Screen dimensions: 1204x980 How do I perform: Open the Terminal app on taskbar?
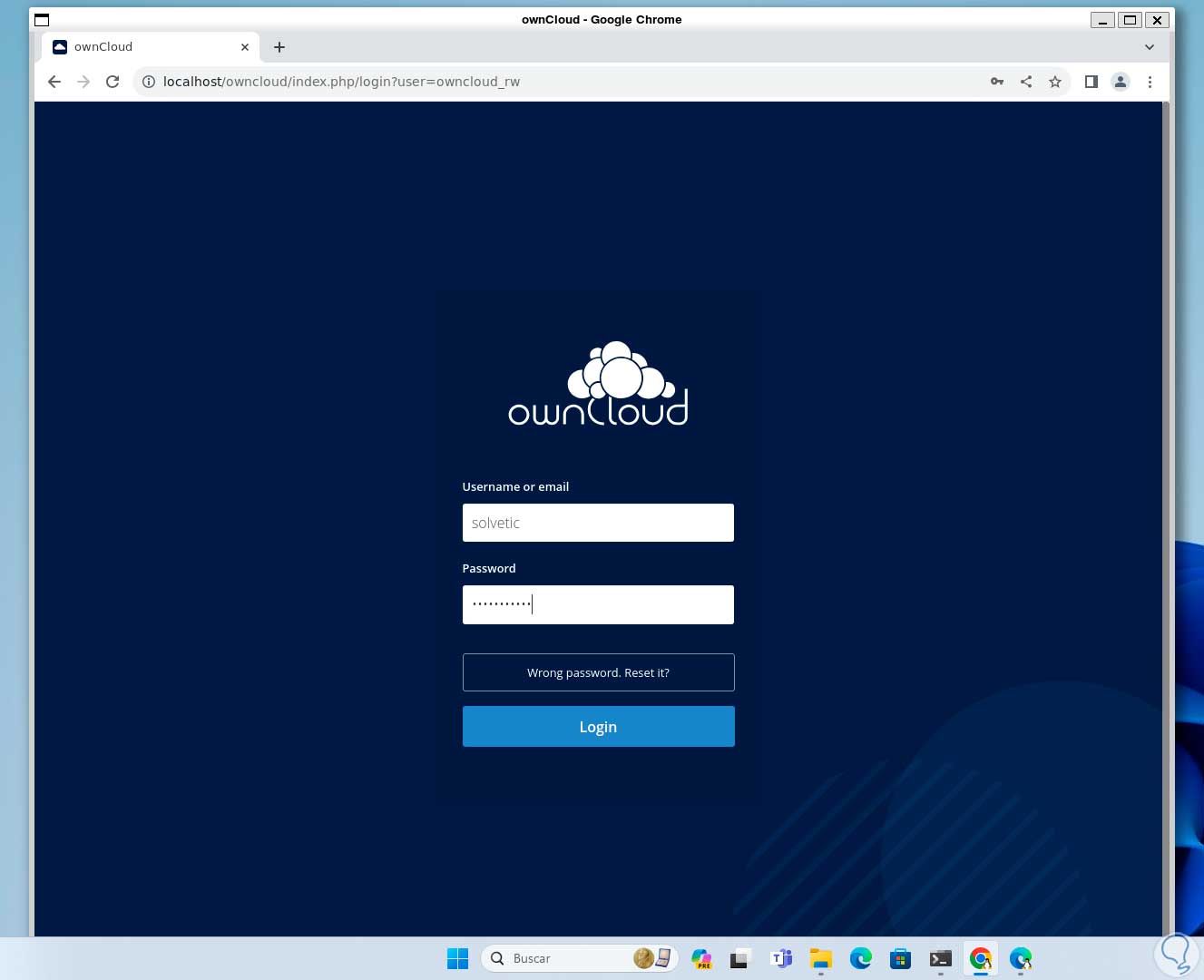[941, 958]
